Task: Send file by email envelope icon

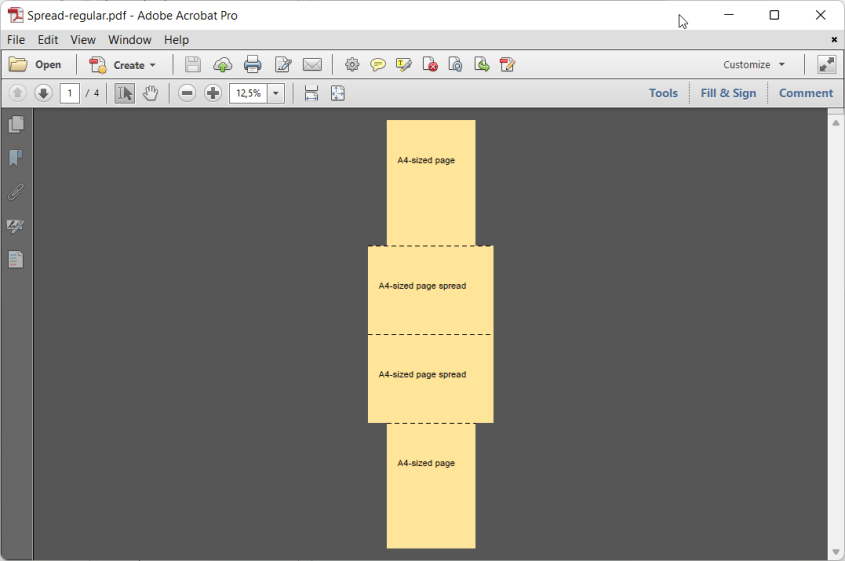Action: click(x=313, y=65)
